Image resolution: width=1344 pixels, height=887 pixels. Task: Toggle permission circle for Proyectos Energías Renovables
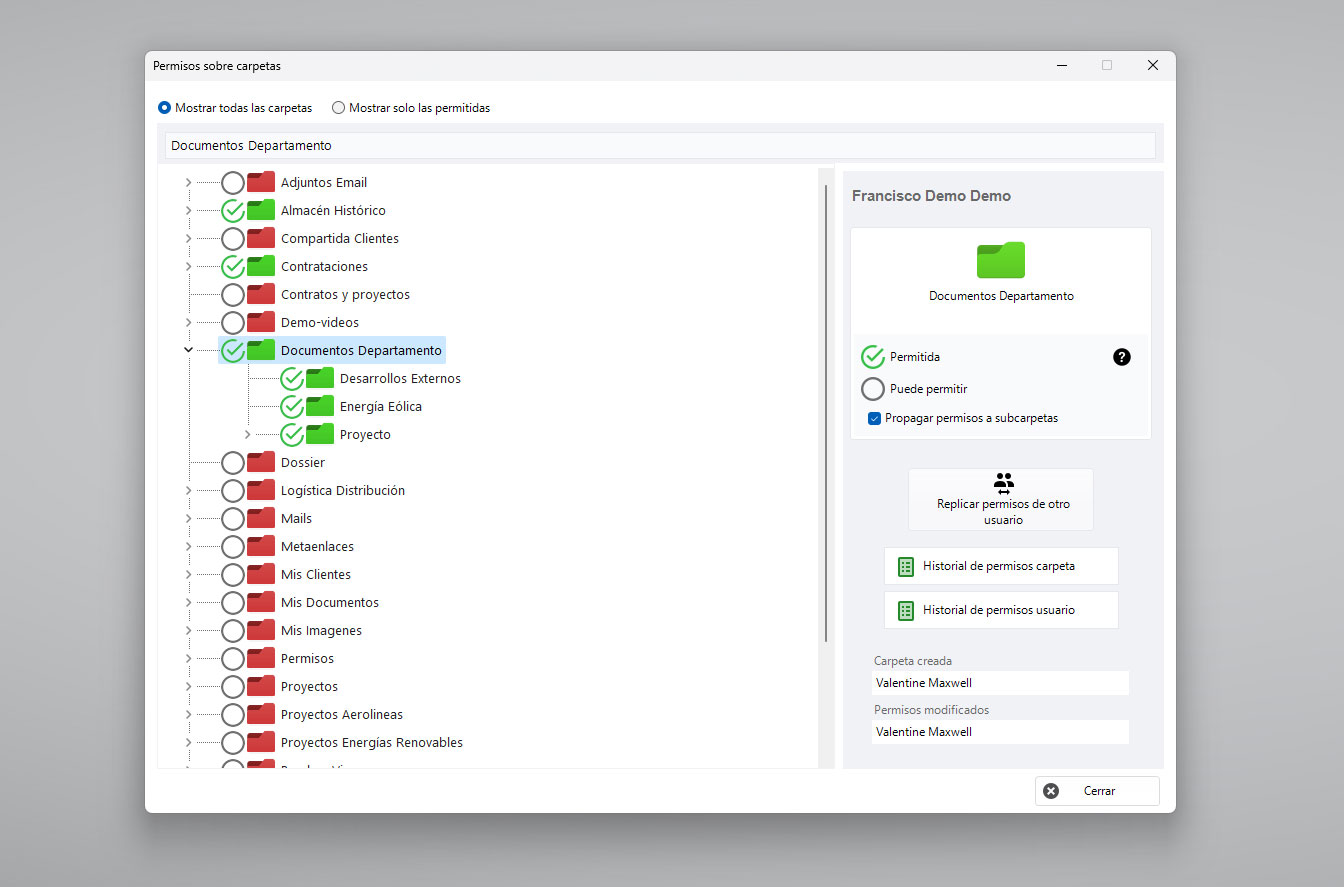point(233,743)
